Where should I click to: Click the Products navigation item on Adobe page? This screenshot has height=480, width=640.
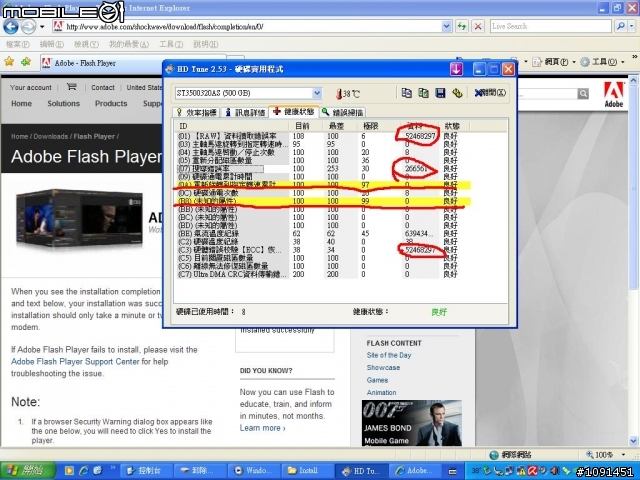111,104
